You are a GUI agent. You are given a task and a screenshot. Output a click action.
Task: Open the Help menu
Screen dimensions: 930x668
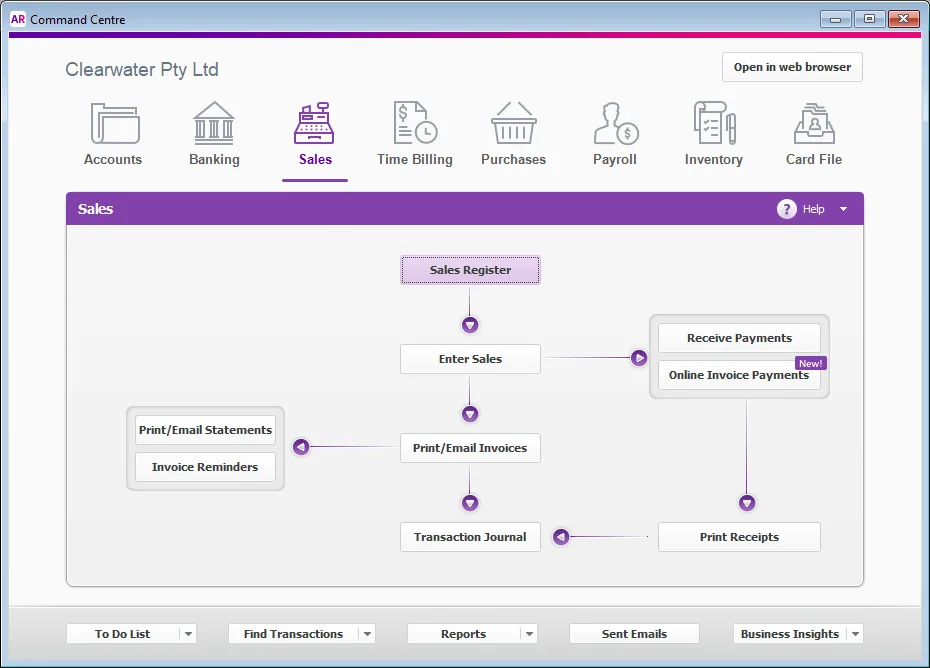tap(843, 209)
